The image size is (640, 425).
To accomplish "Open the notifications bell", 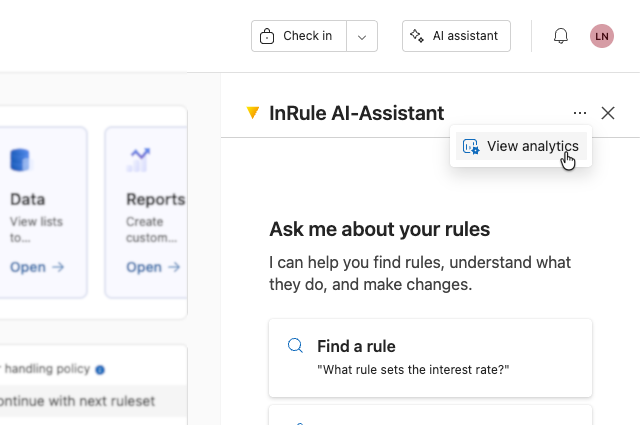I will click(561, 36).
